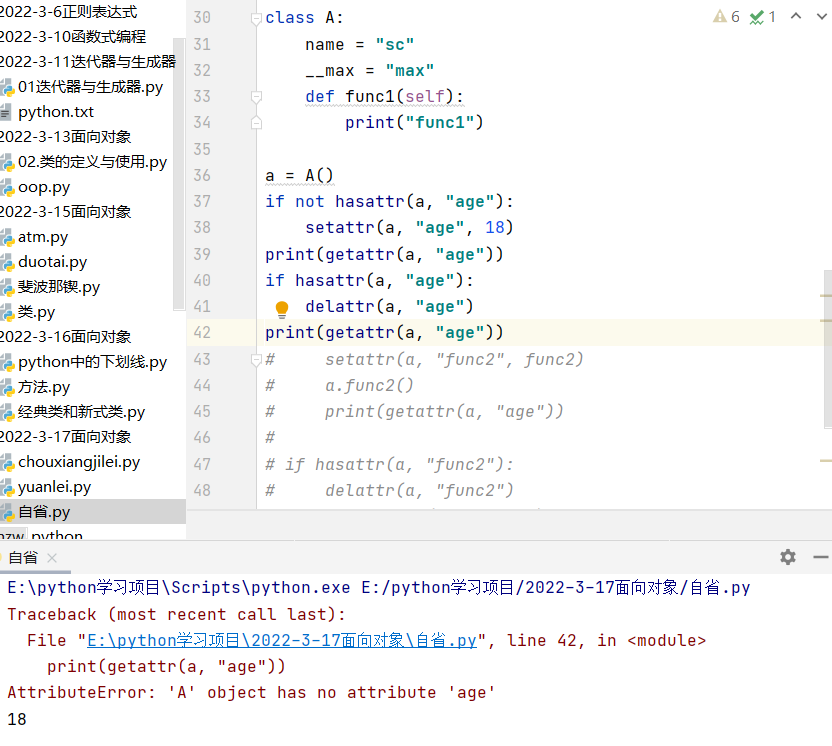This screenshot has width=832, height=746.
Task: Select folder 2022-3-13面向对象
Action: [65, 137]
